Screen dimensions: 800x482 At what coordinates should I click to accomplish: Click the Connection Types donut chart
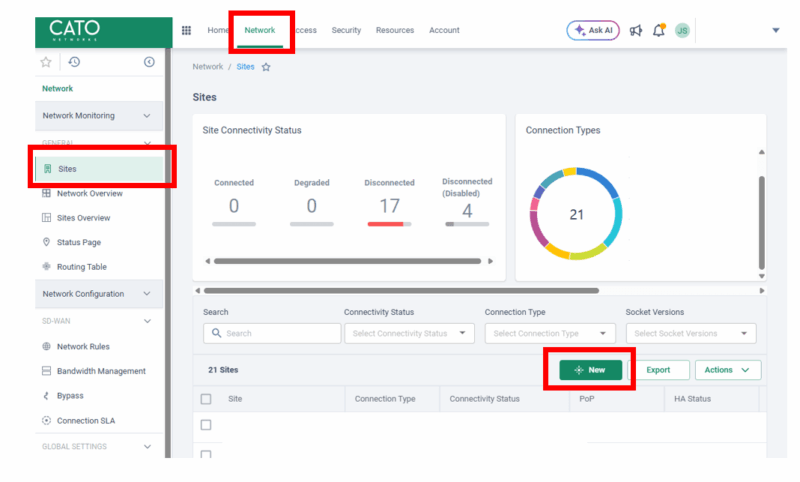(576, 214)
